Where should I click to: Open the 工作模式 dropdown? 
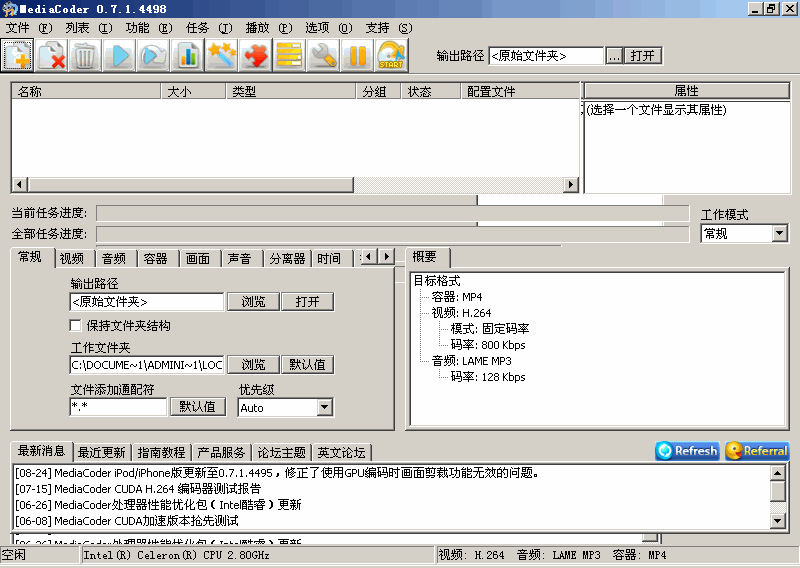(779, 234)
